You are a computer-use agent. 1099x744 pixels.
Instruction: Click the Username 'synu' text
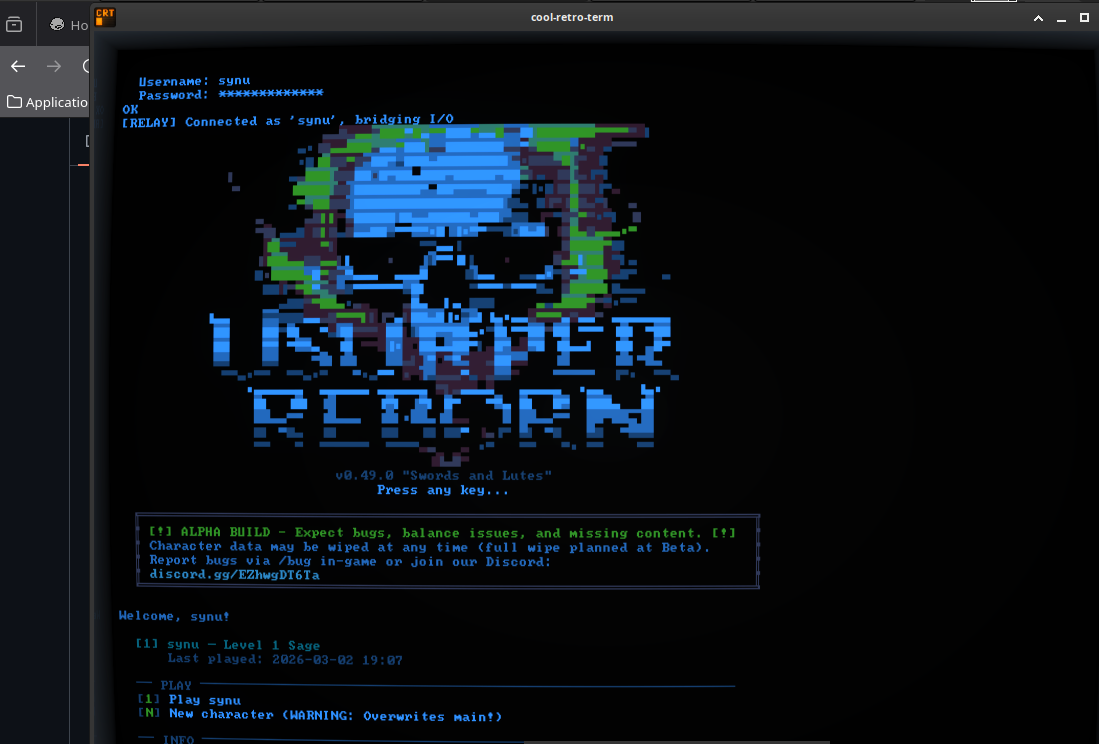coord(234,81)
